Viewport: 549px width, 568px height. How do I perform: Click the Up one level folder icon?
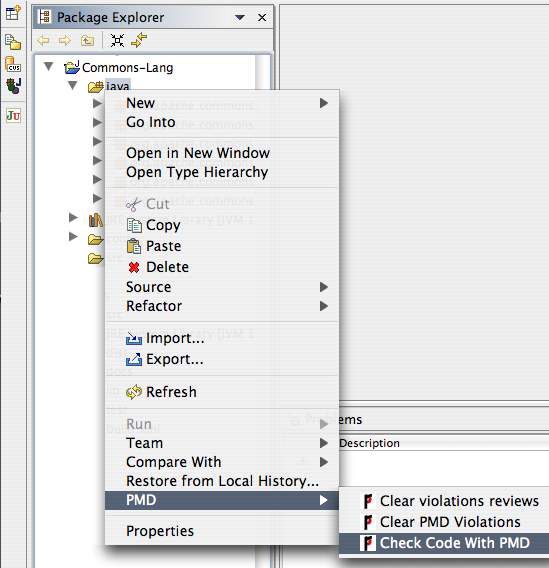[x=87, y=41]
